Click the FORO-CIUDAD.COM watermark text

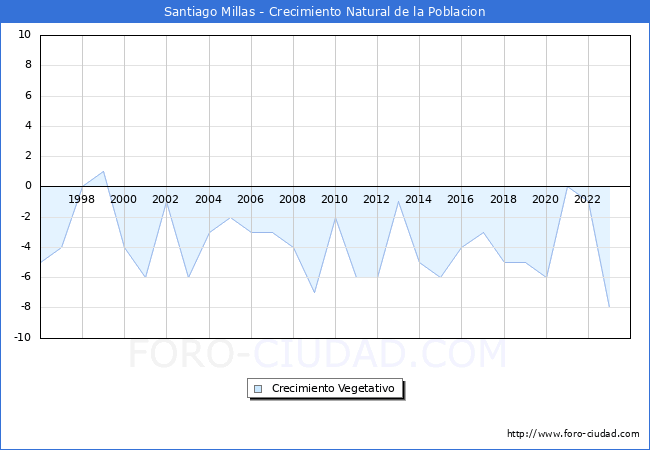[x=317, y=355]
